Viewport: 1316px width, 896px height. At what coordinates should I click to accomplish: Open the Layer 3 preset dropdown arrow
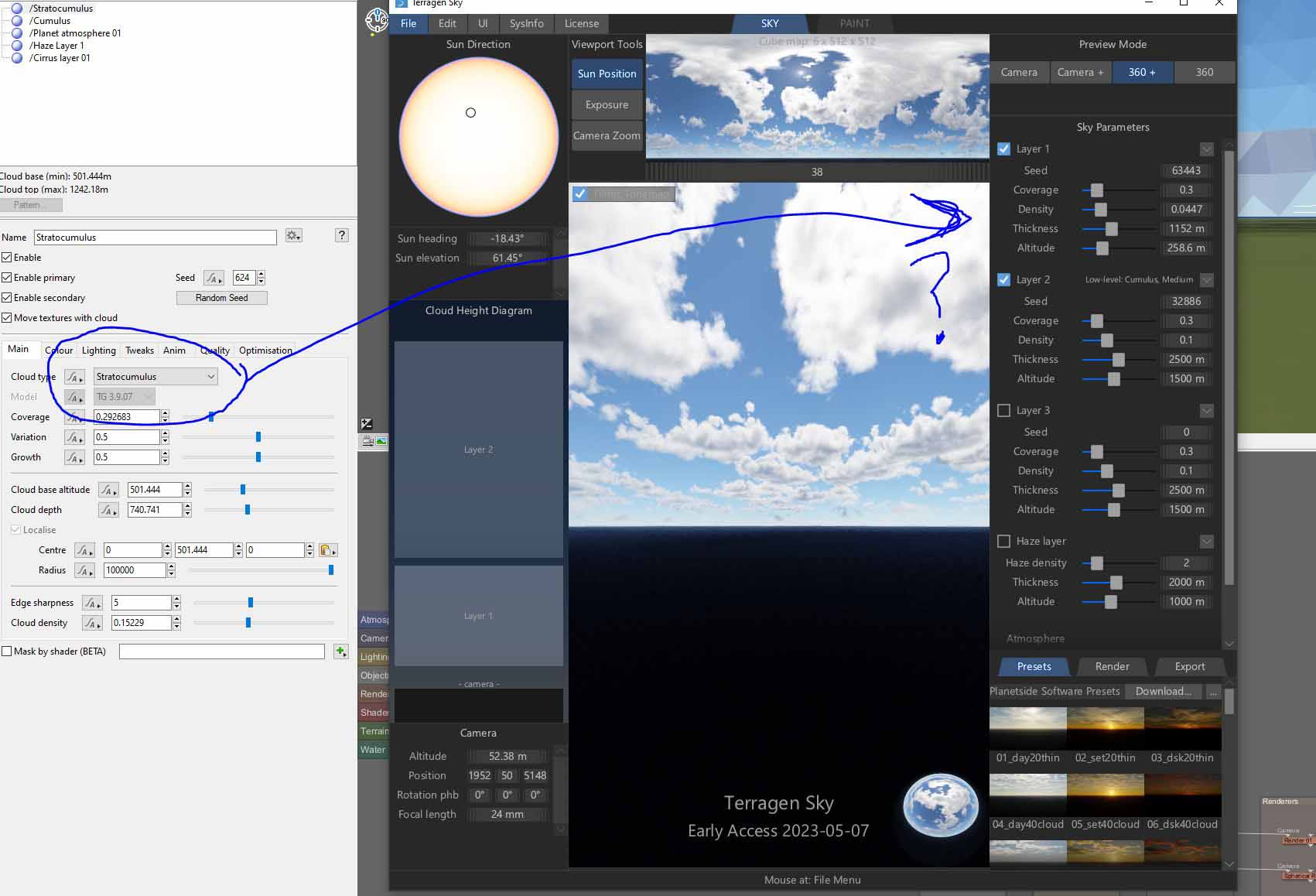(x=1206, y=410)
